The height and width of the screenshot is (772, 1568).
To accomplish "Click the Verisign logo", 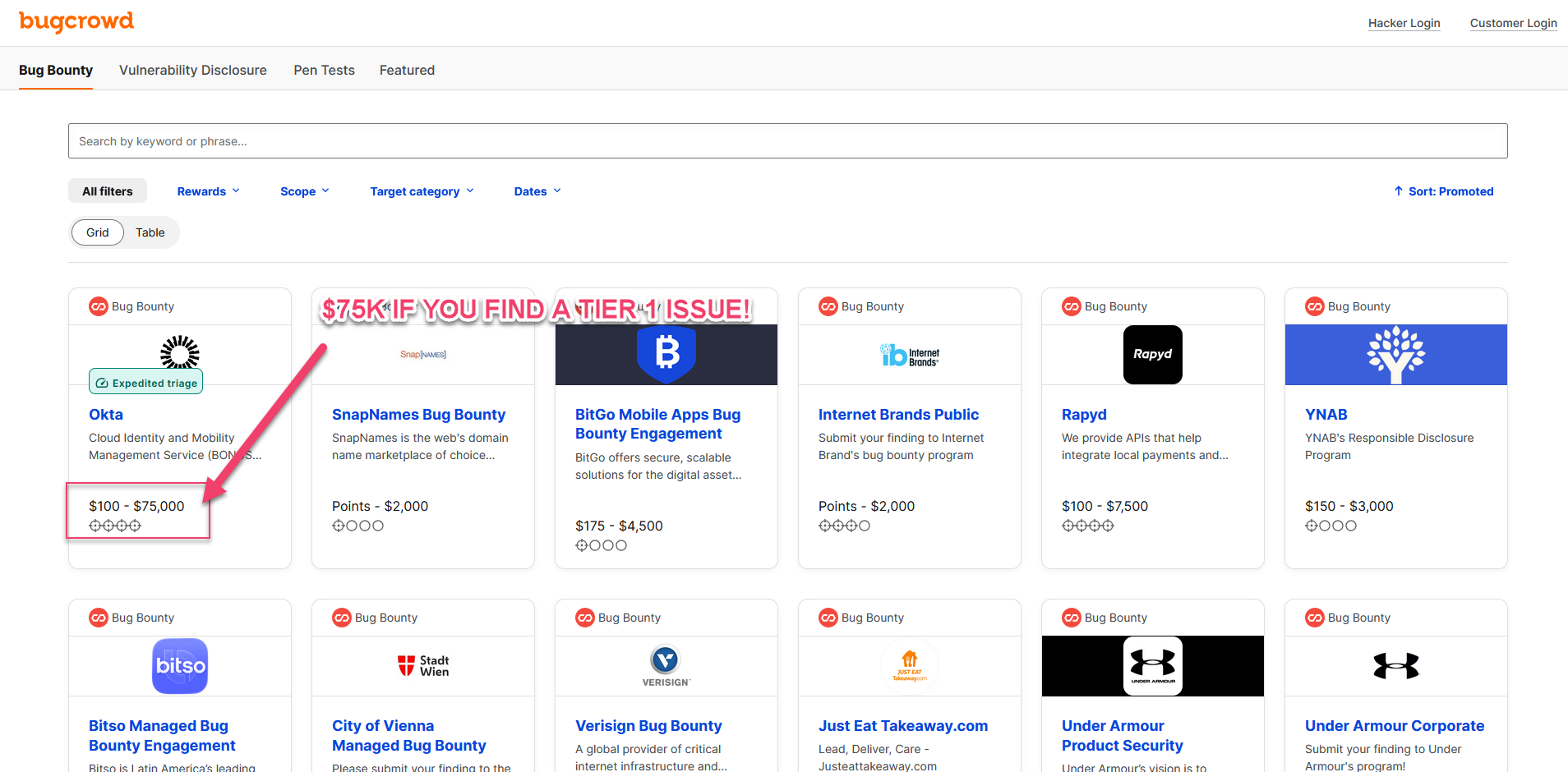I will click(666, 666).
